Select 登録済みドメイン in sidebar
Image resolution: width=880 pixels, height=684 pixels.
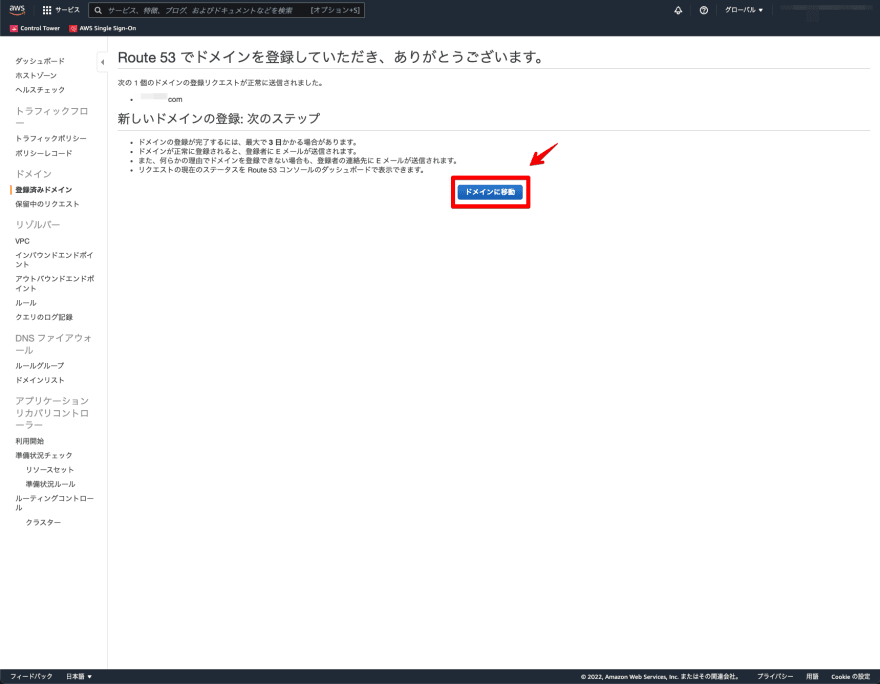pyautogui.click(x=44, y=190)
